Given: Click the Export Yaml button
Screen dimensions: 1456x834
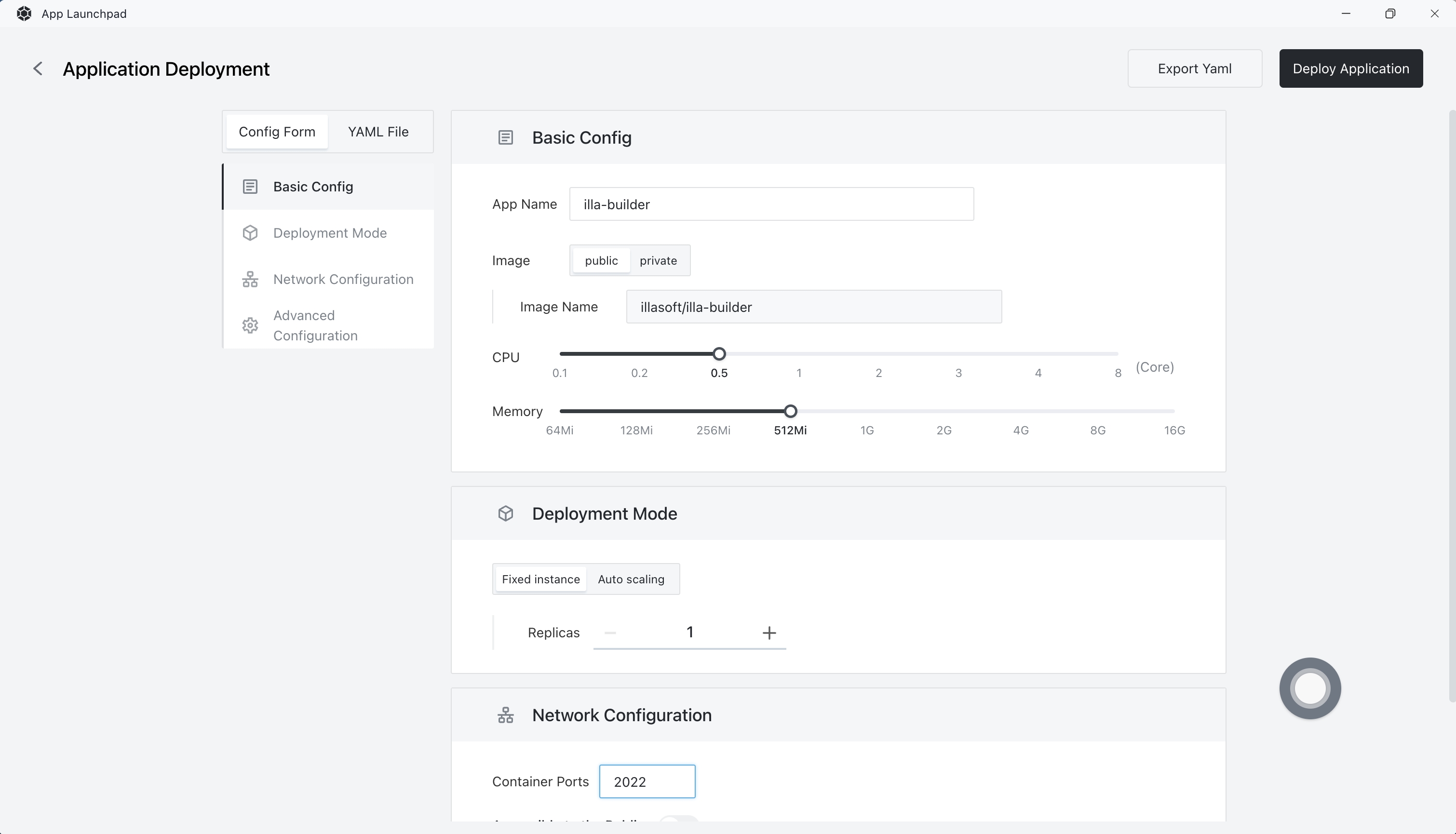Looking at the screenshot, I should (1194, 69).
